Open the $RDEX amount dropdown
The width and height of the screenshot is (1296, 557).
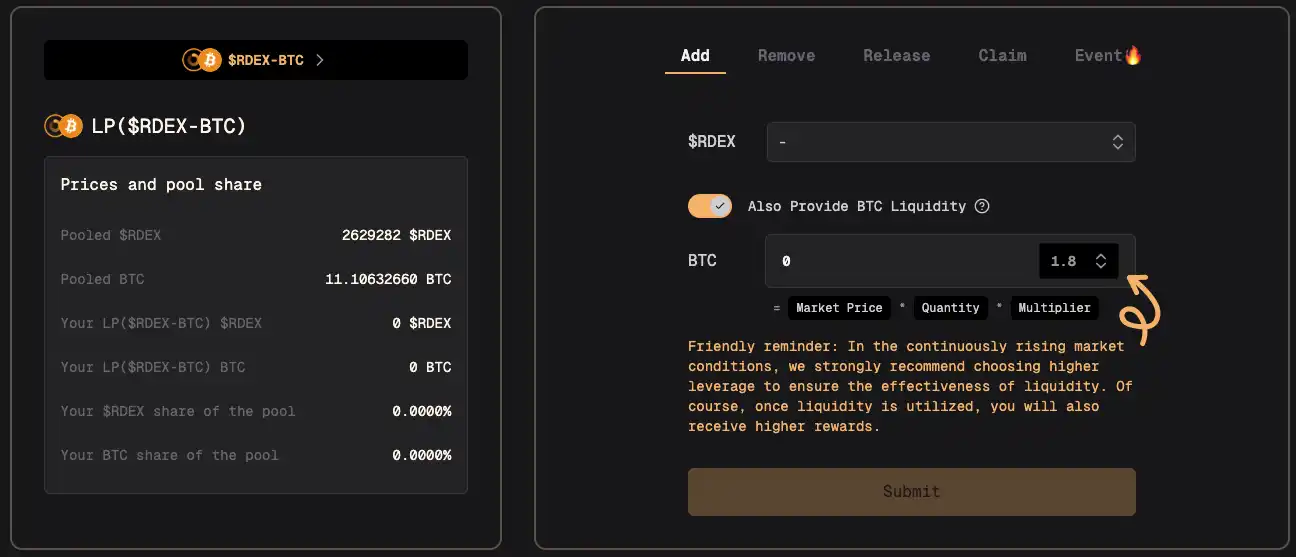coord(950,142)
